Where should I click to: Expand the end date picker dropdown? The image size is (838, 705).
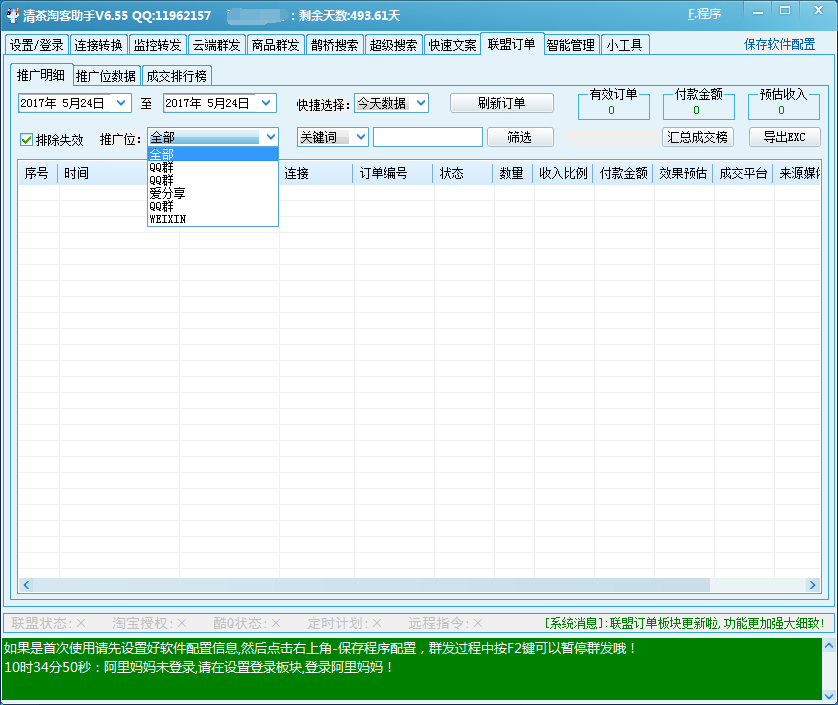click(x=266, y=103)
